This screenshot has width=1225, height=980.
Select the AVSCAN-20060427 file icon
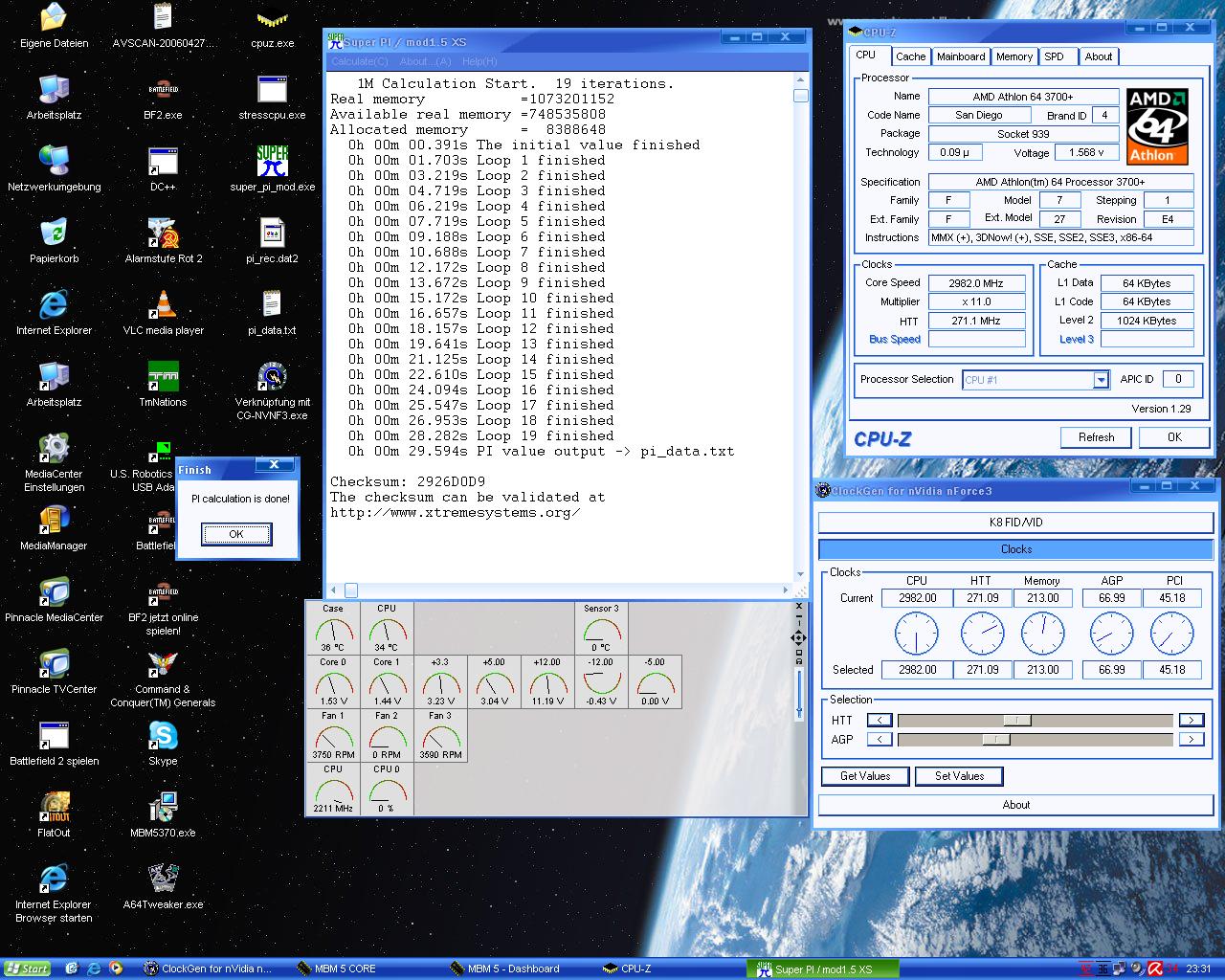(163, 27)
